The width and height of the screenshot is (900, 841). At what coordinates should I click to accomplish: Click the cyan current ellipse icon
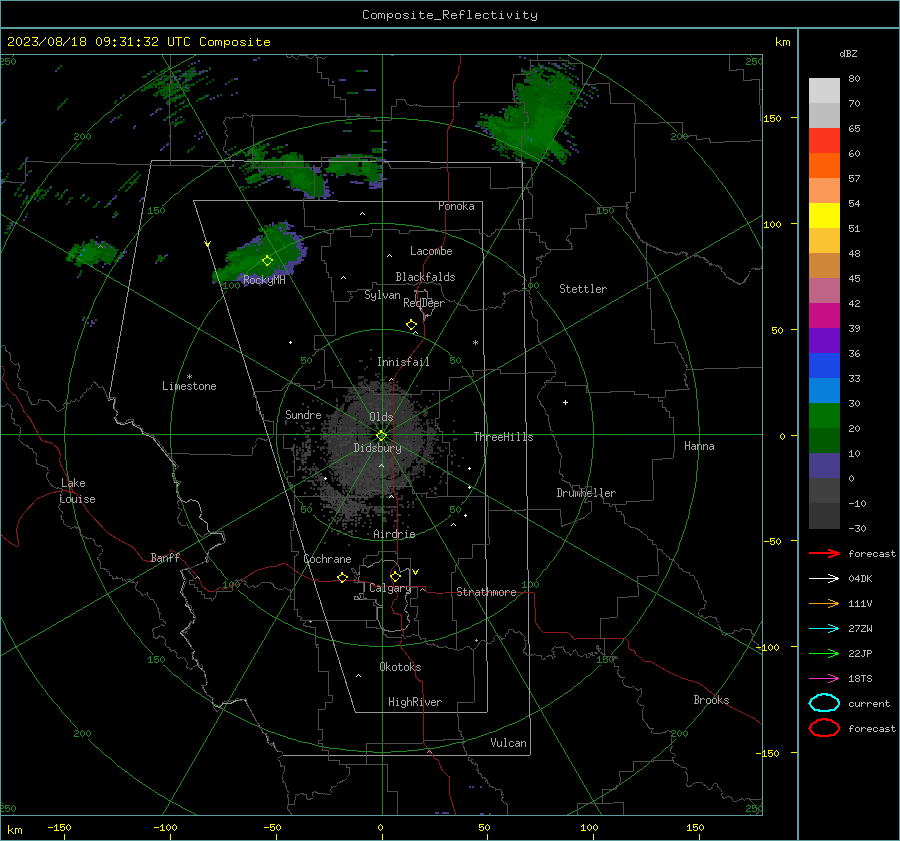tap(824, 703)
